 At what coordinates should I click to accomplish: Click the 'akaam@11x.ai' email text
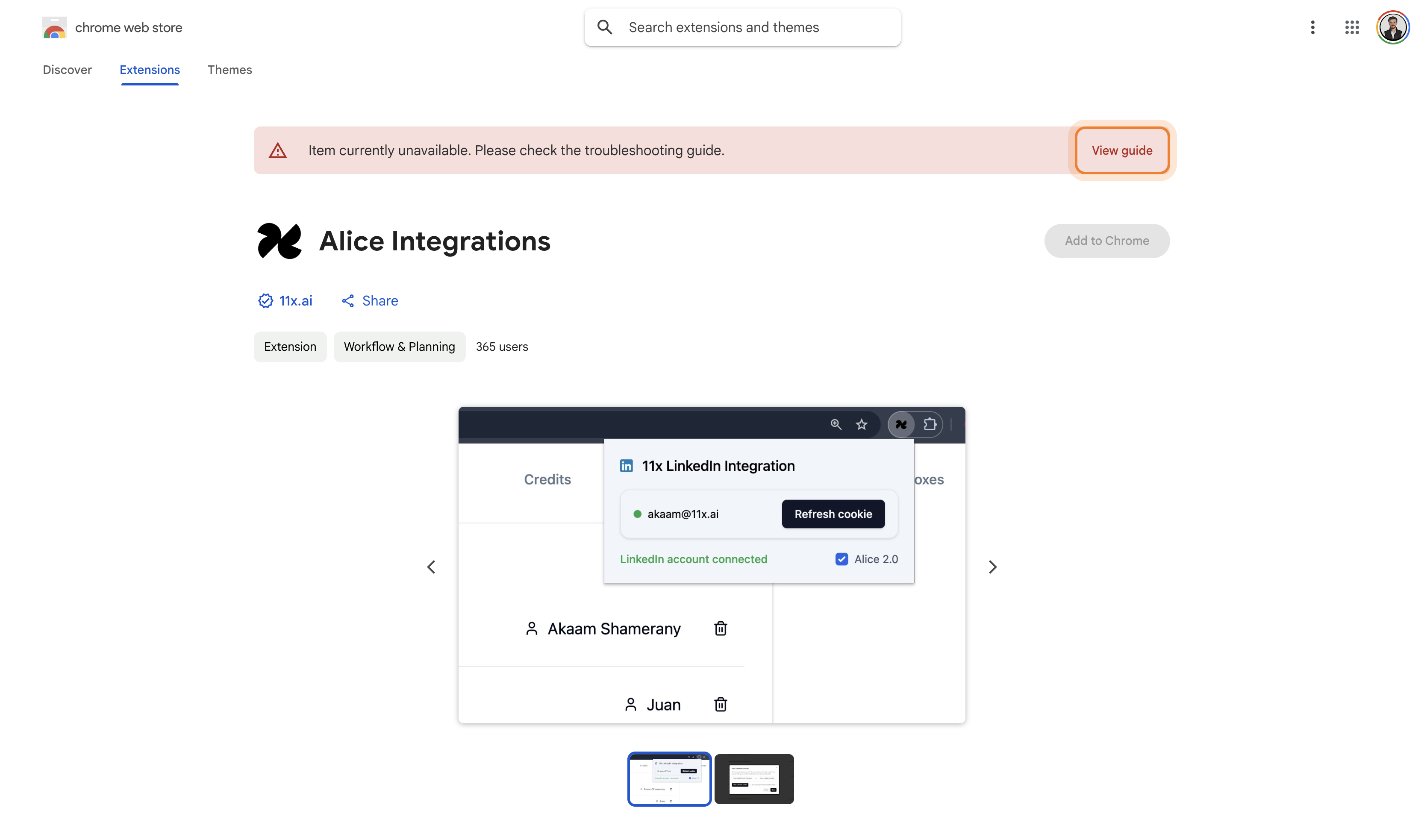(x=682, y=514)
